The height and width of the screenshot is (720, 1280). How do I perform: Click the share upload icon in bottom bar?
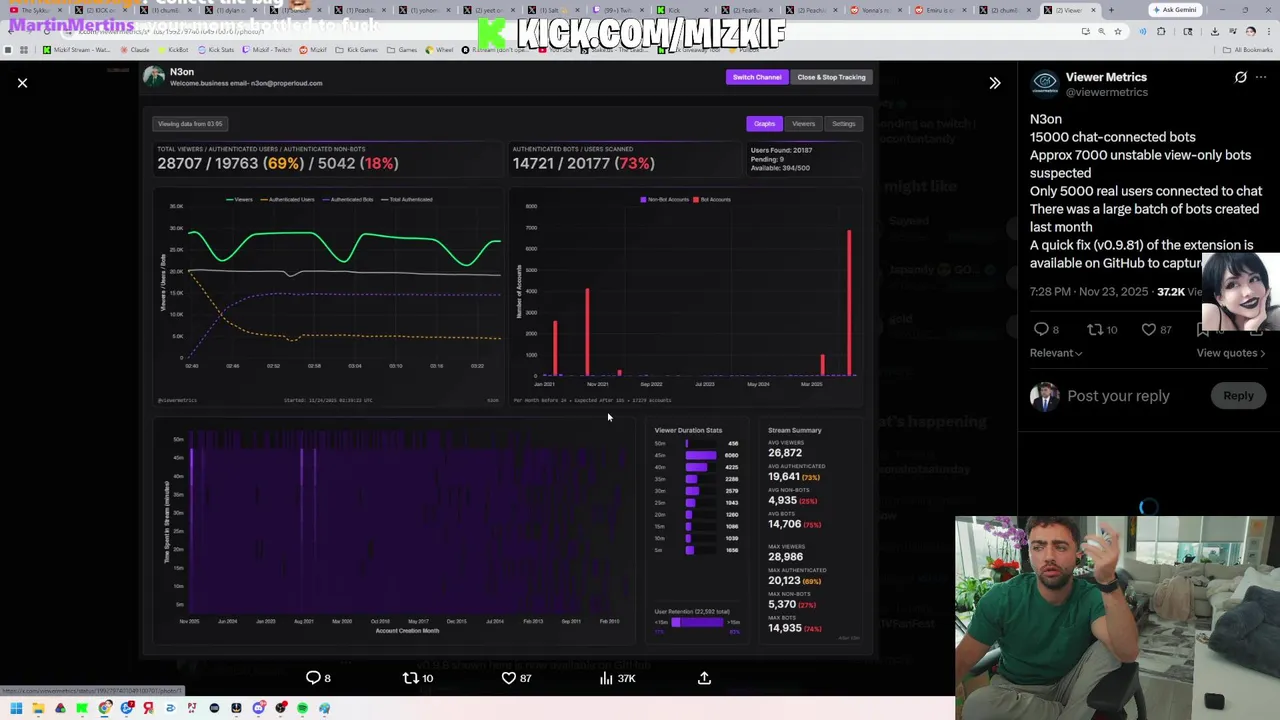[704, 678]
